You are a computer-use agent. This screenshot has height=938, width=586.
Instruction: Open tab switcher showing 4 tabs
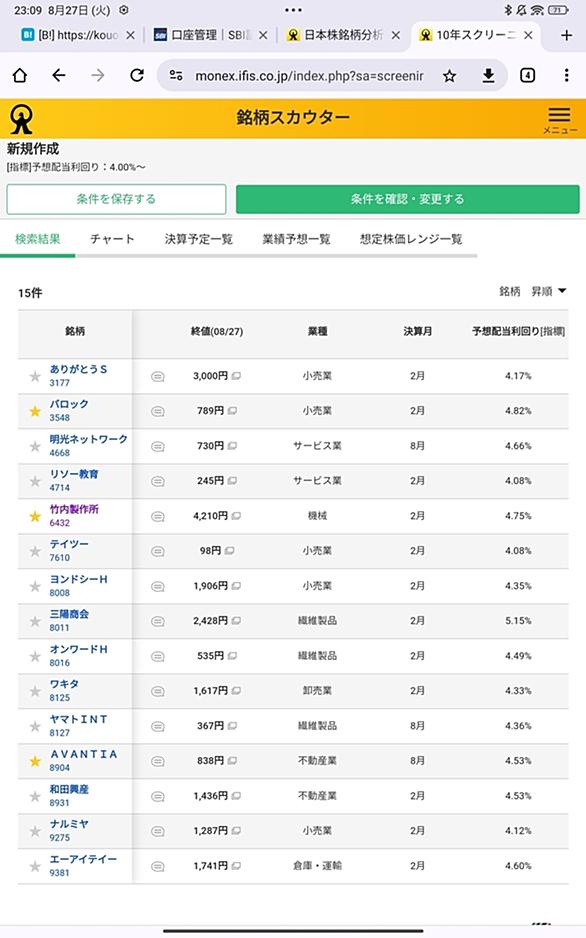point(527,75)
